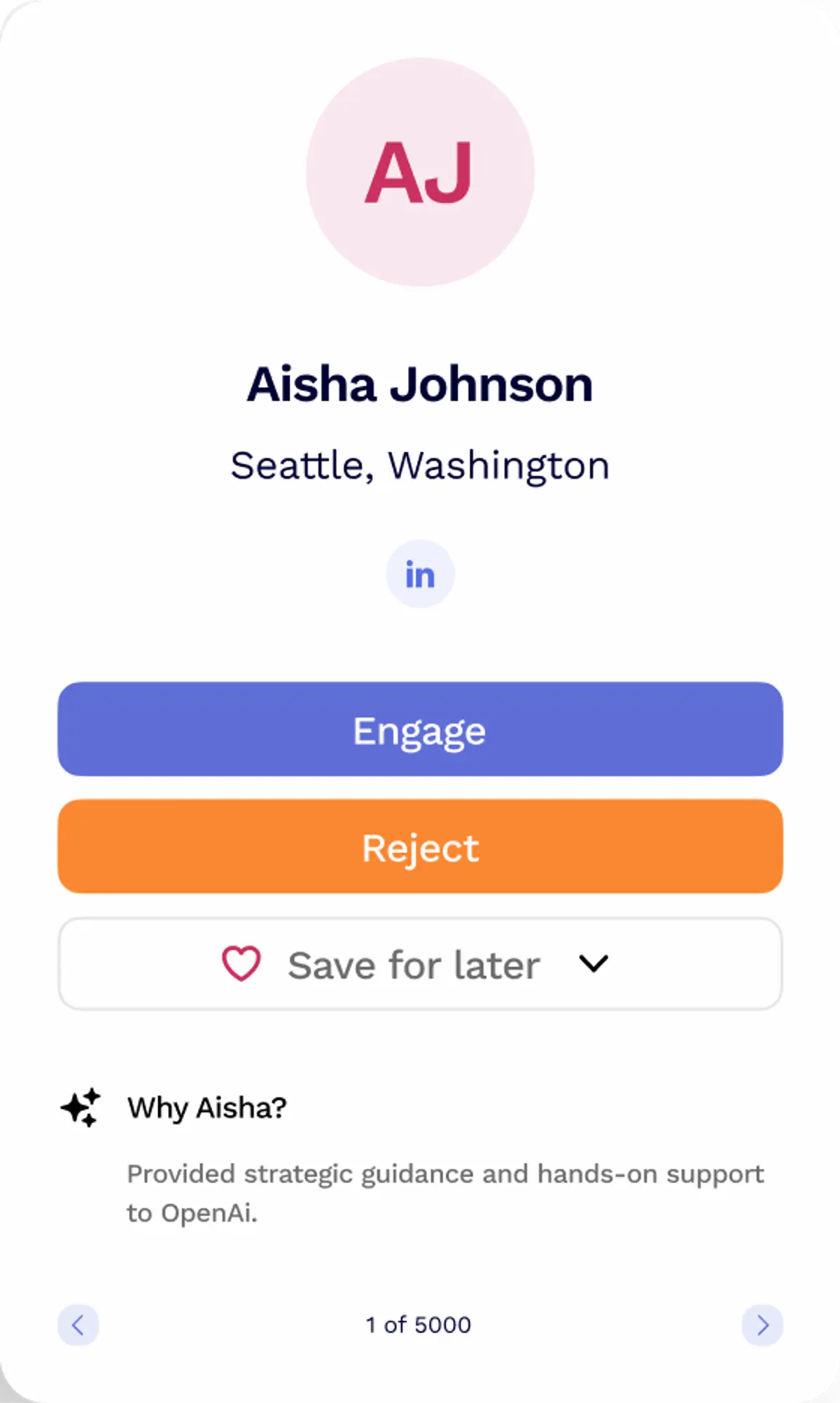Engage with this candidate
840x1403 pixels.
coord(420,729)
